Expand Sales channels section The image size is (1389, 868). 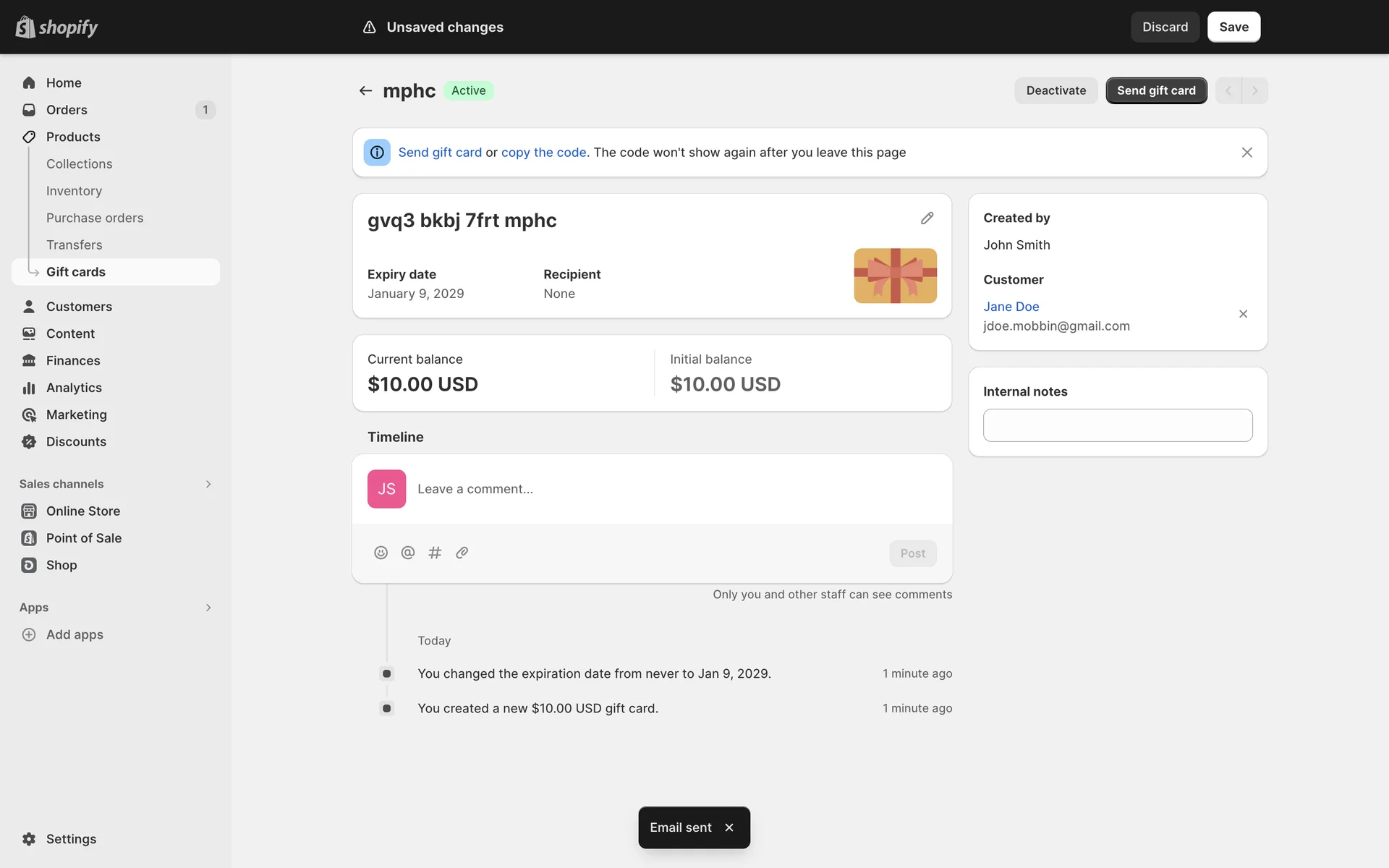point(208,484)
